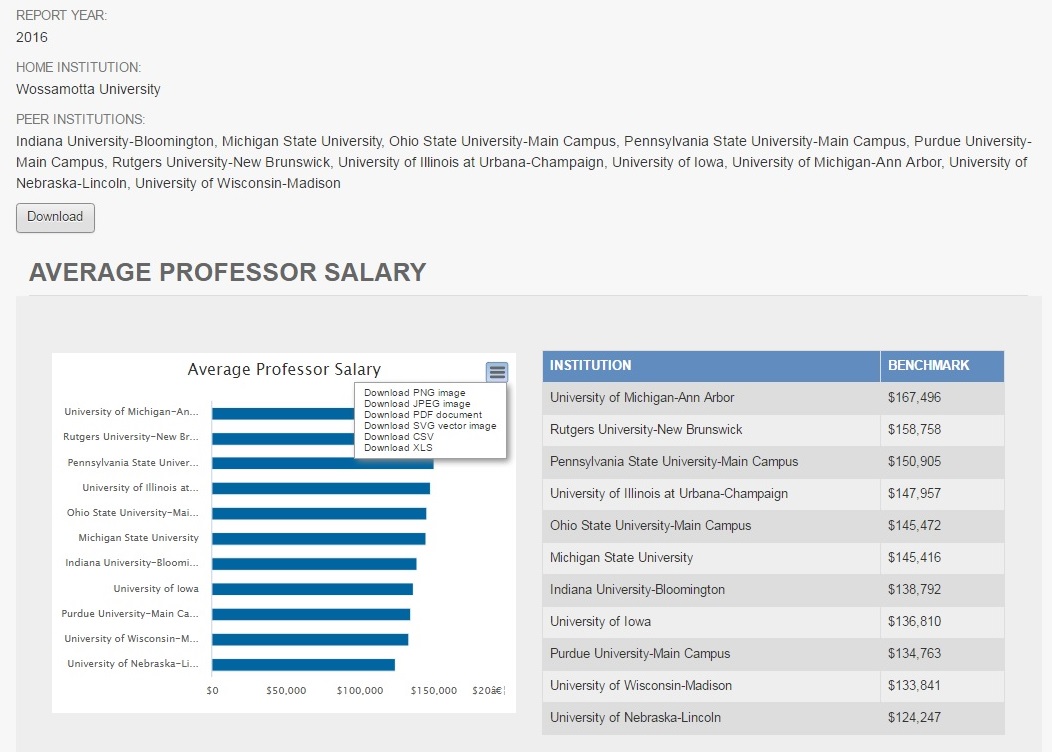Click table cell Pennsylvania State University-Main Campus
The height and width of the screenshot is (752, 1052).
pos(711,462)
